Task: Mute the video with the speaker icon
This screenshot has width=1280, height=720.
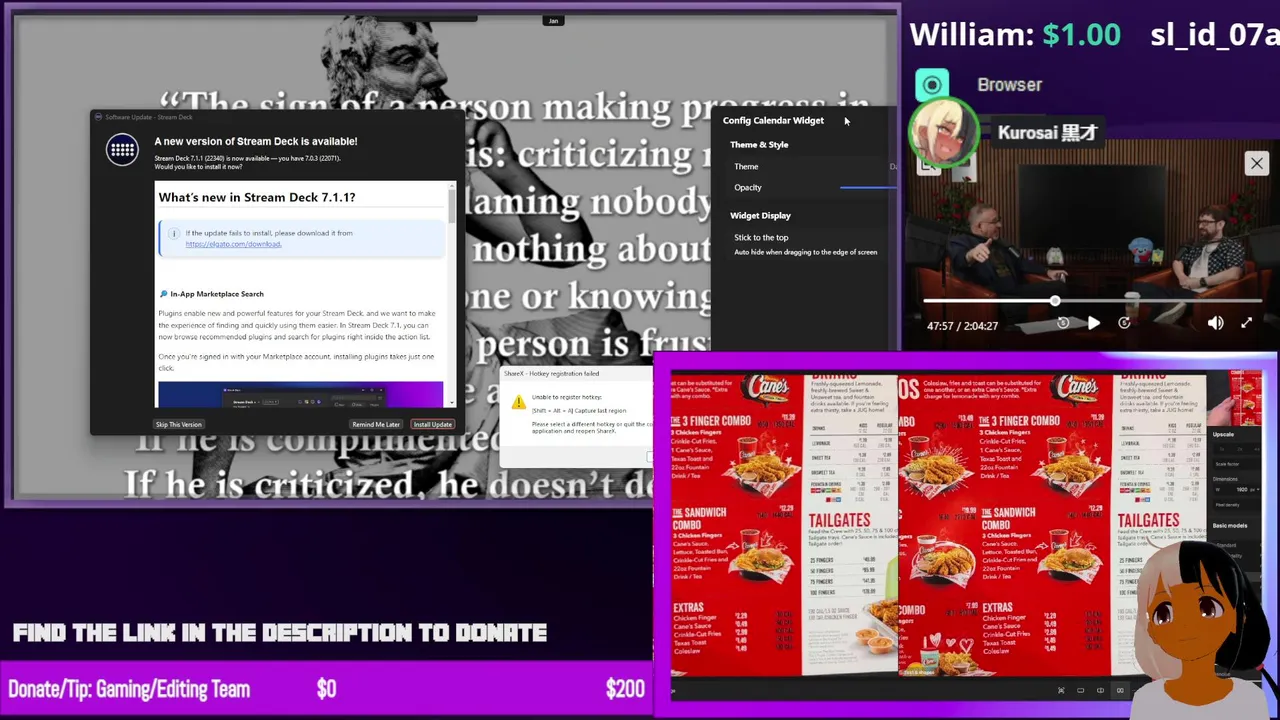Action: [x=1215, y=323]
